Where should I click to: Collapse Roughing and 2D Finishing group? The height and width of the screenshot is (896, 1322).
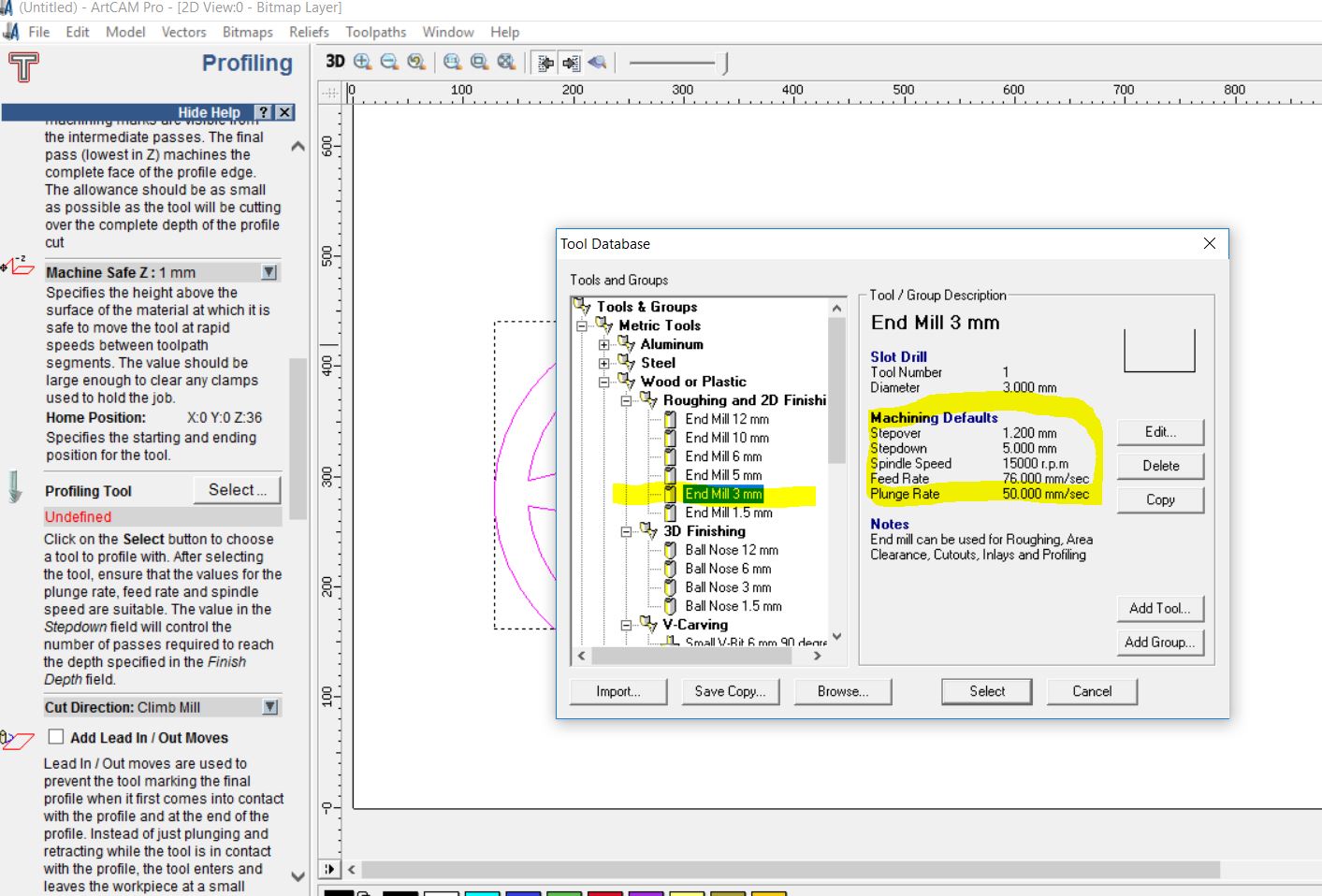coord(627,400)
